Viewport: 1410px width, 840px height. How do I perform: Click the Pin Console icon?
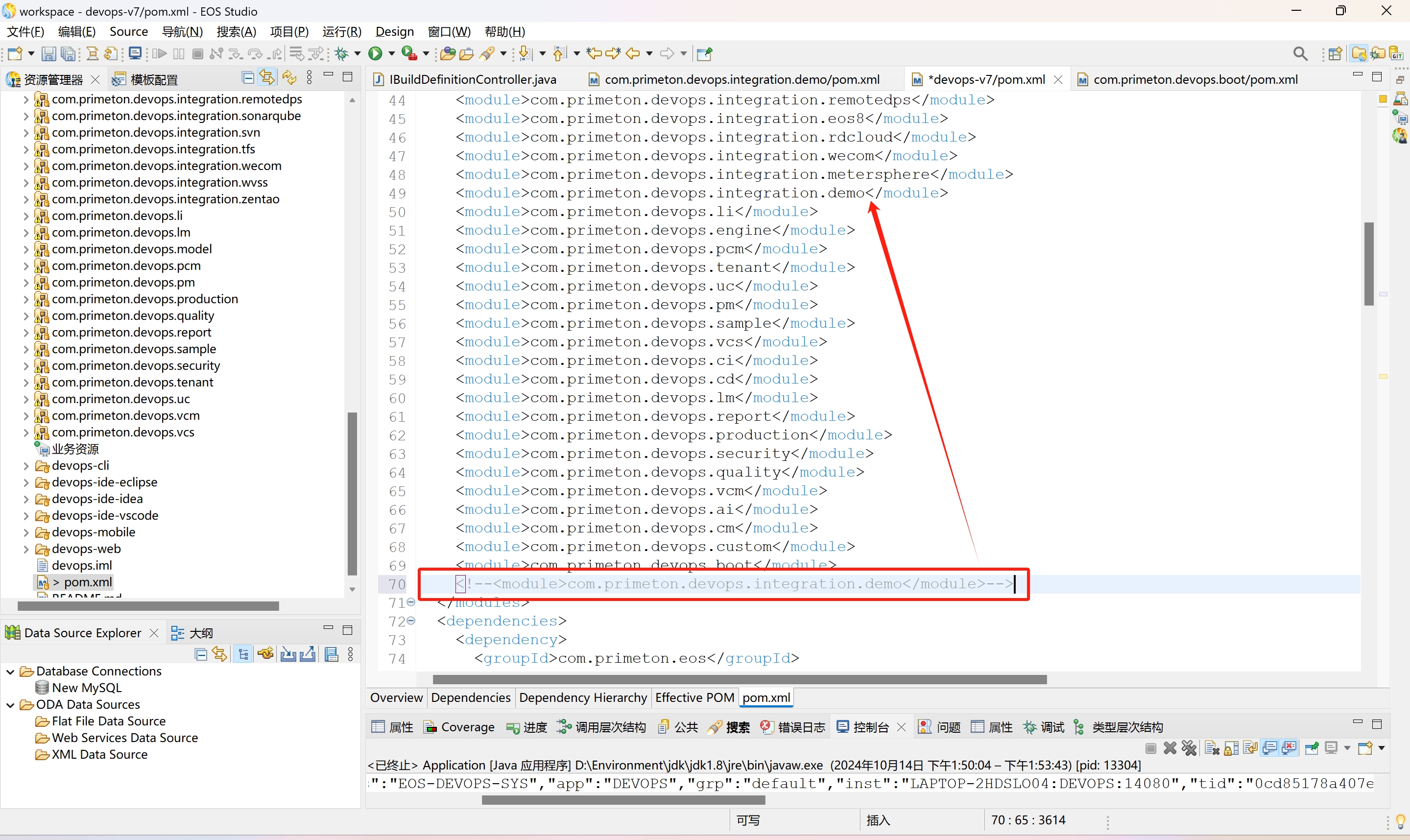click(x=1312, y=748)
